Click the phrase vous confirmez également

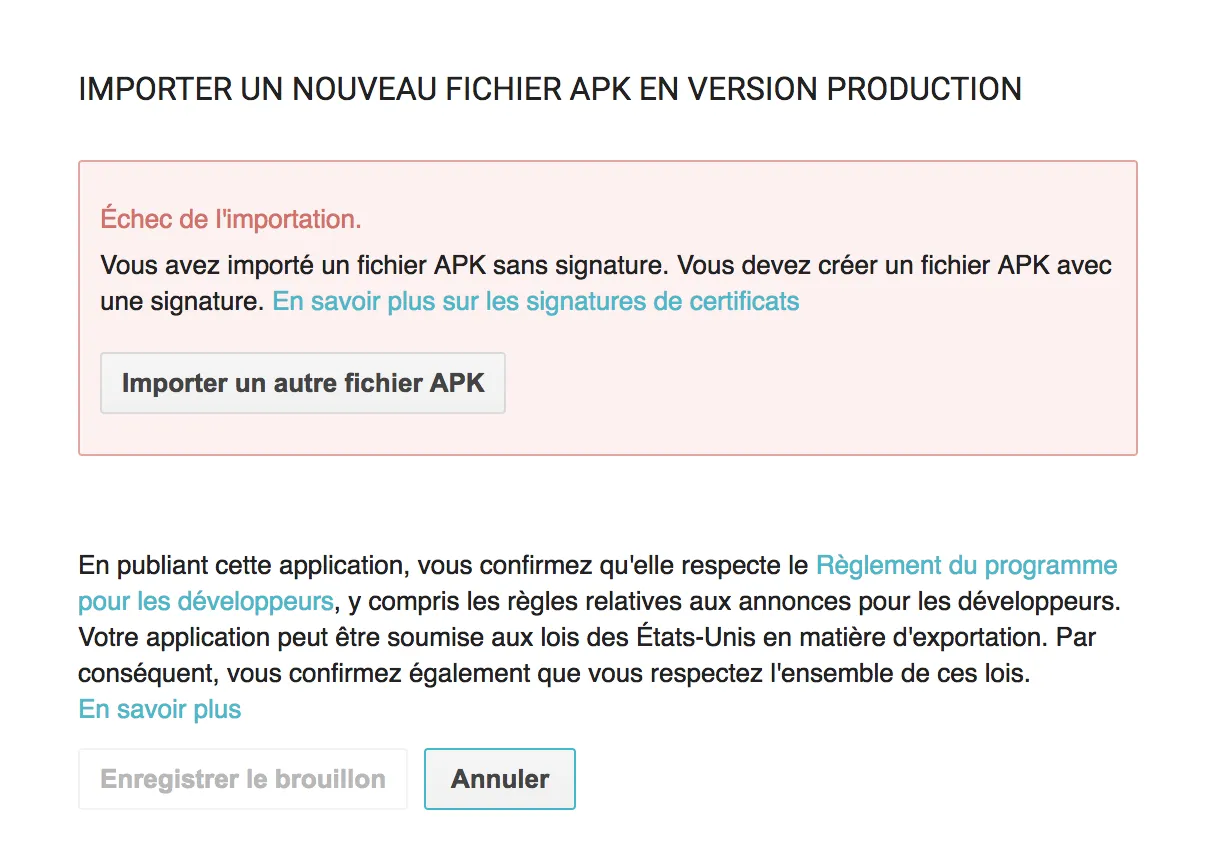(x=365, y=674)
